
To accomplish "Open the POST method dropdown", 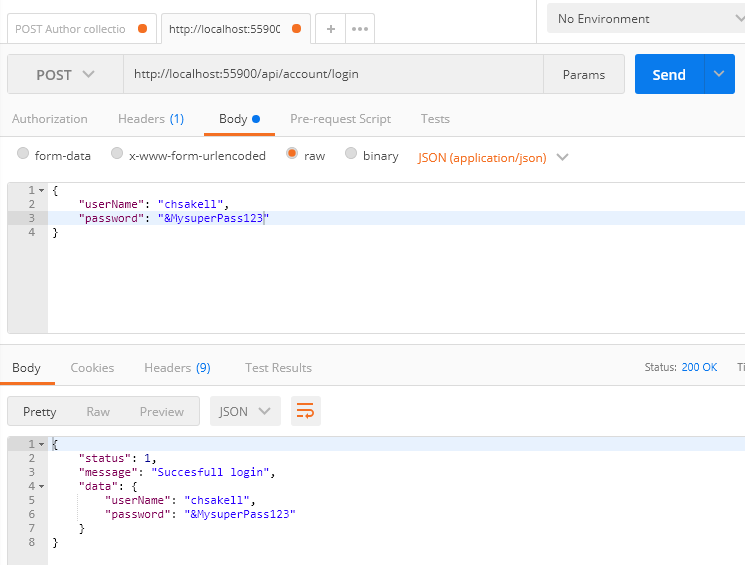I will click(x=65, y=75).
